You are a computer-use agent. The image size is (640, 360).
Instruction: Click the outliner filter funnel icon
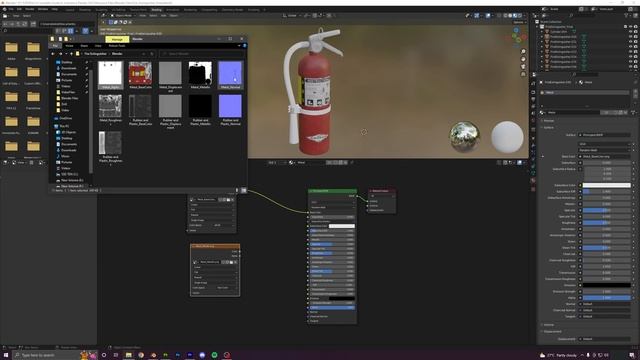(x=627, y=16)
